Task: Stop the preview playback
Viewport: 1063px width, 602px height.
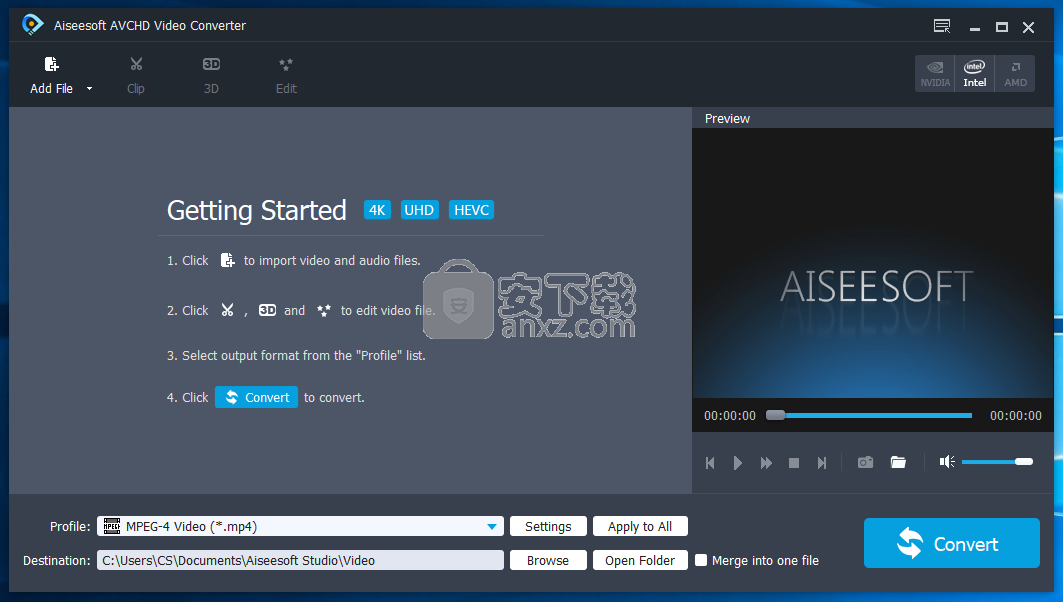Action: [x=794, y=462]
